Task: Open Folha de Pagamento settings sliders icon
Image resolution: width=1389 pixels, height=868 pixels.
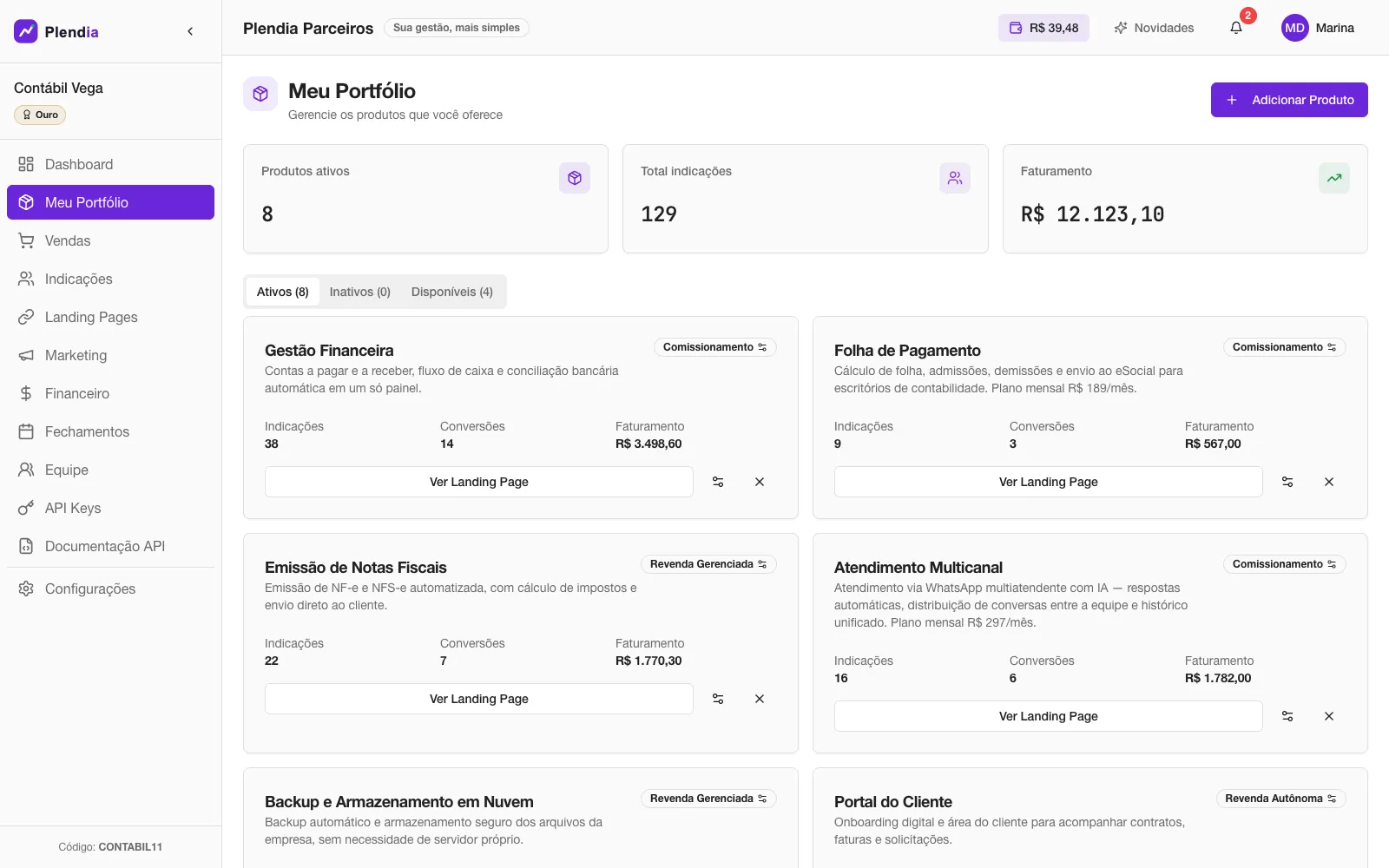Action: (x=1287, y=482)
